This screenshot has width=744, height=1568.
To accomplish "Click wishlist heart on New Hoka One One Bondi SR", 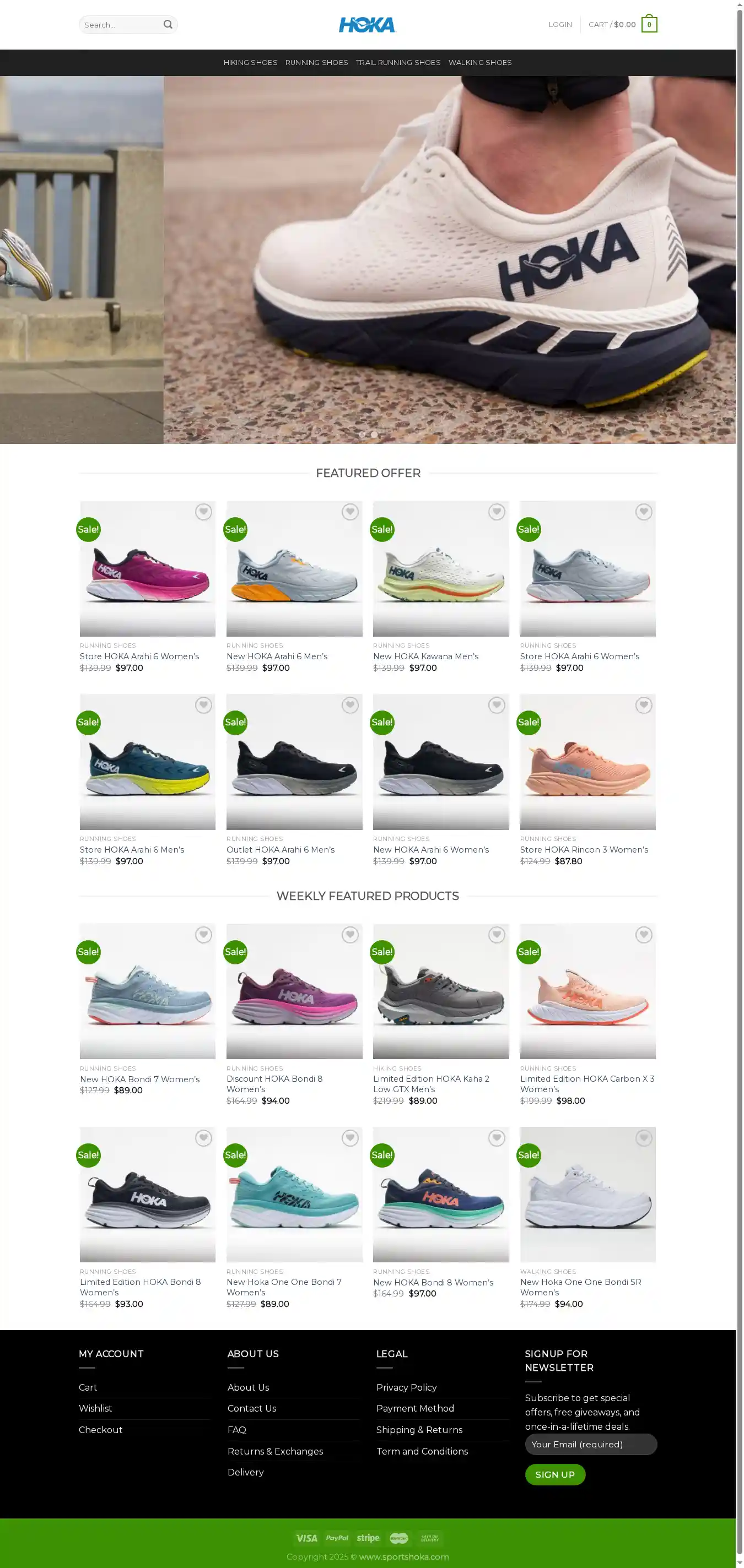I will pyautogui.click(x=644, y=1138).
